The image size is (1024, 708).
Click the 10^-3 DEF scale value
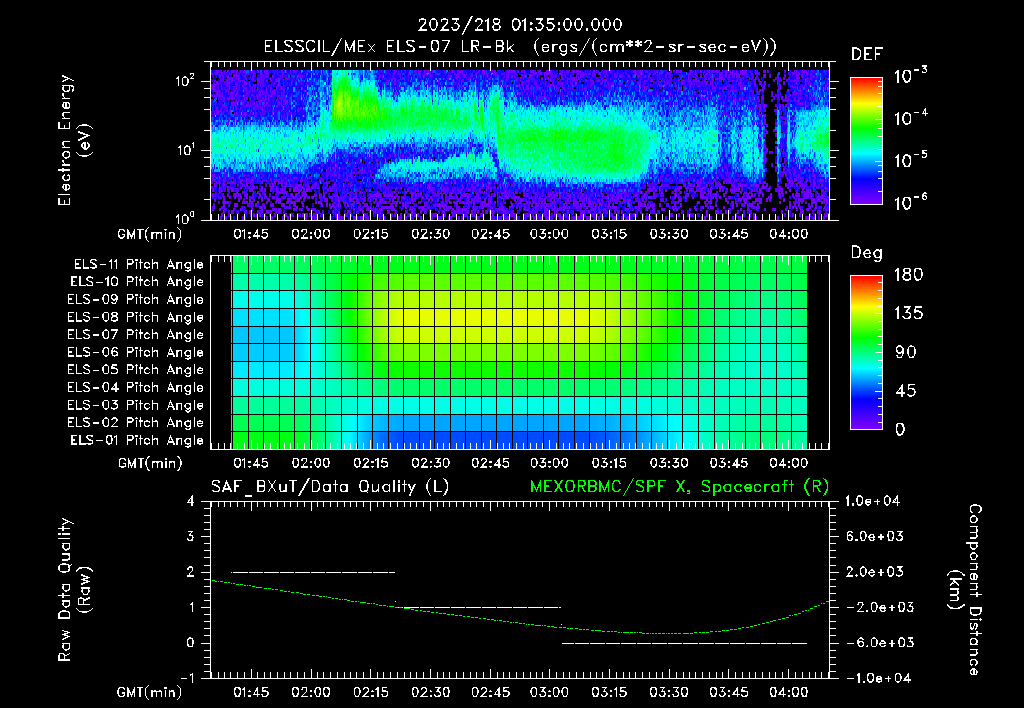pos(910,76)
